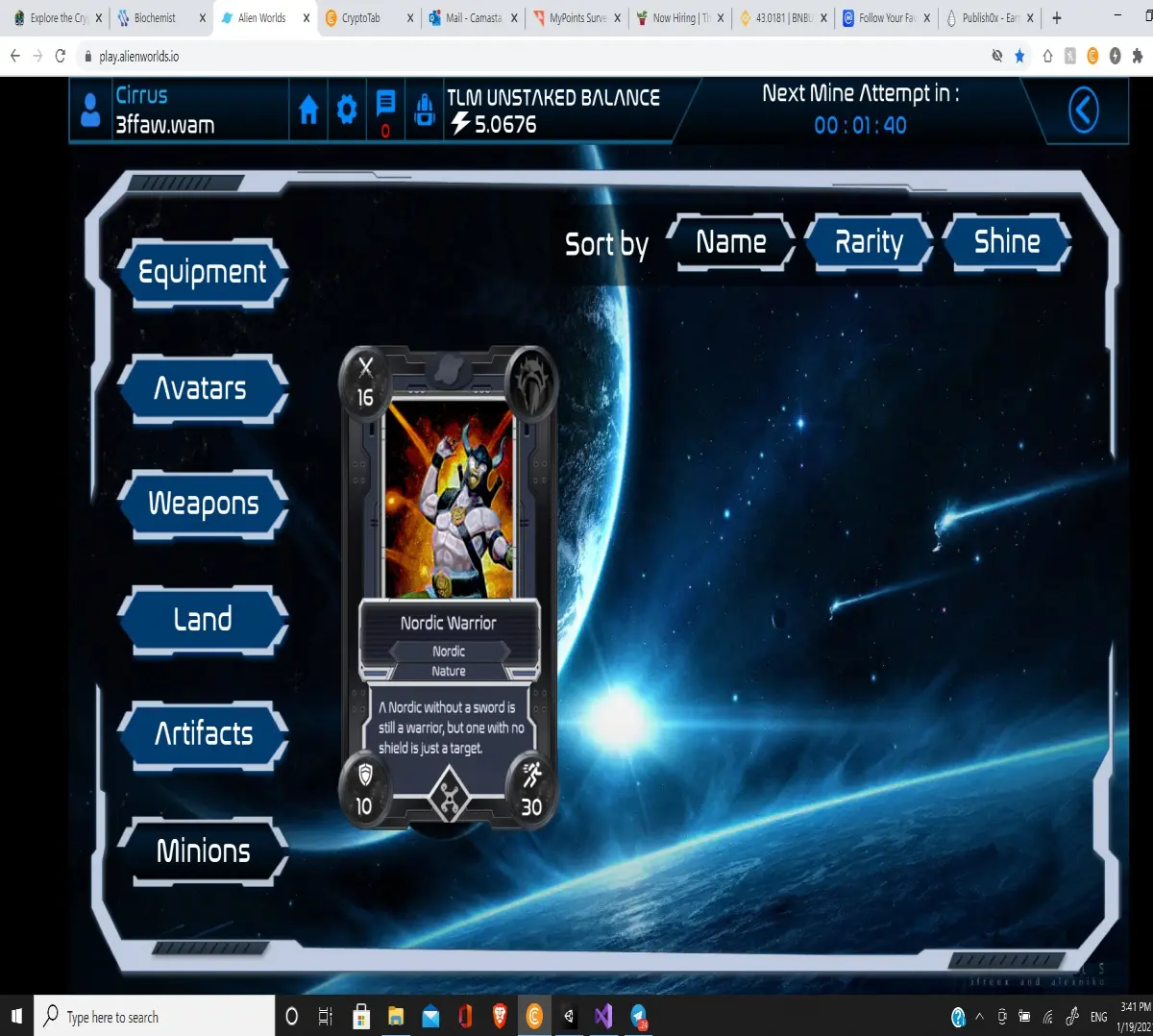Sort inventory by Rarity
Image resolution: width=1153 pixels, height=1036 pixels.
tap(869, 242)
